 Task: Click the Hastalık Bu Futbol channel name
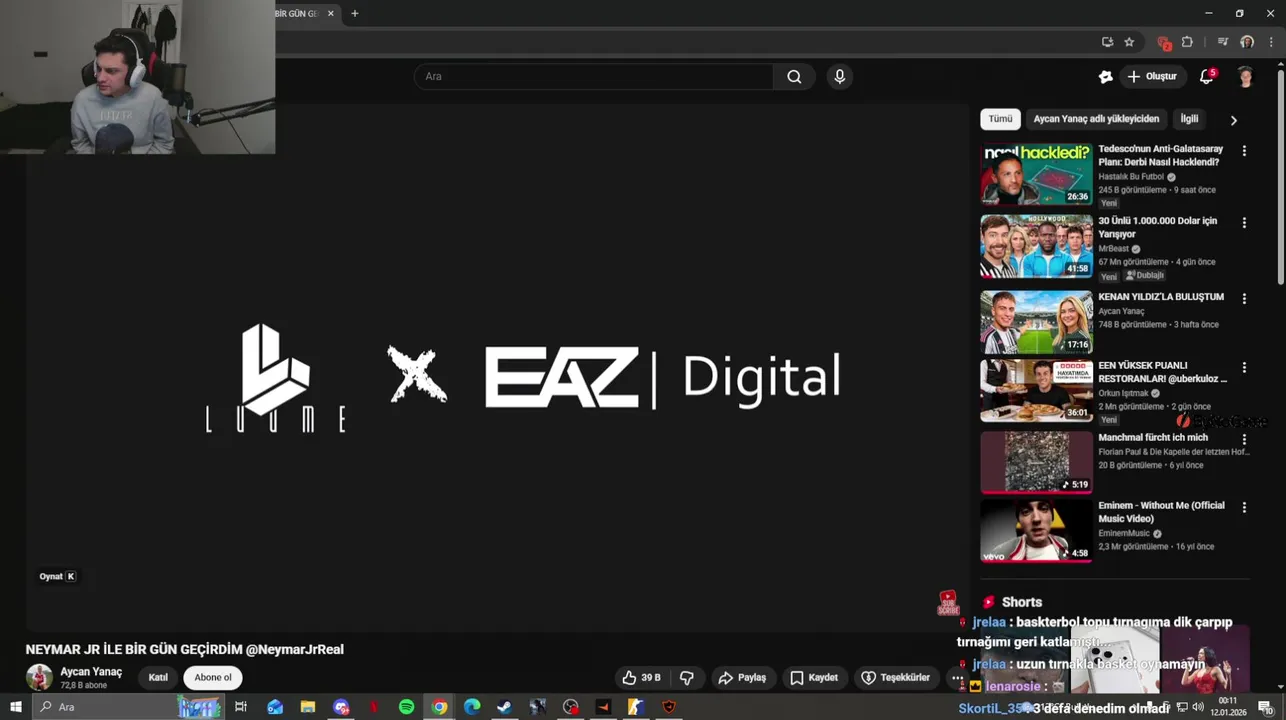tap(1131, 177)
